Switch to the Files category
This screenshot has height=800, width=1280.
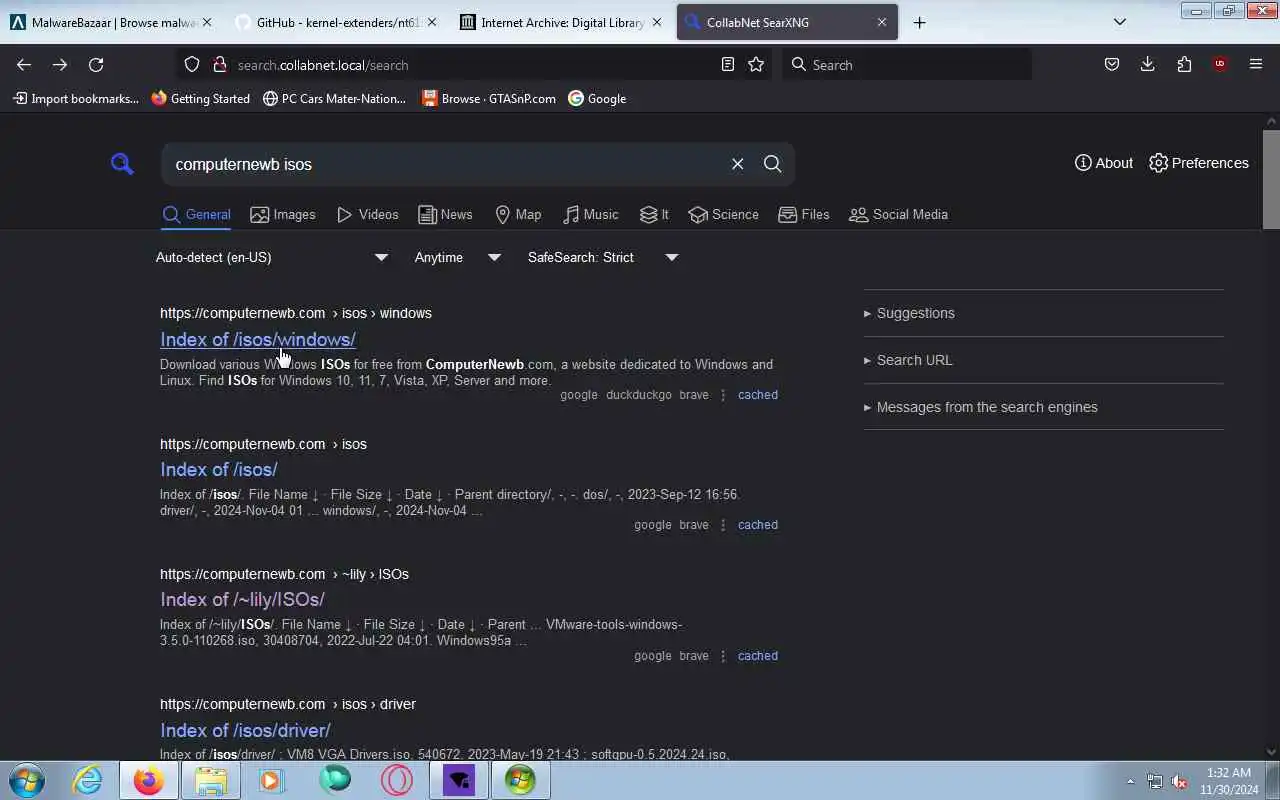click(803, 214)
